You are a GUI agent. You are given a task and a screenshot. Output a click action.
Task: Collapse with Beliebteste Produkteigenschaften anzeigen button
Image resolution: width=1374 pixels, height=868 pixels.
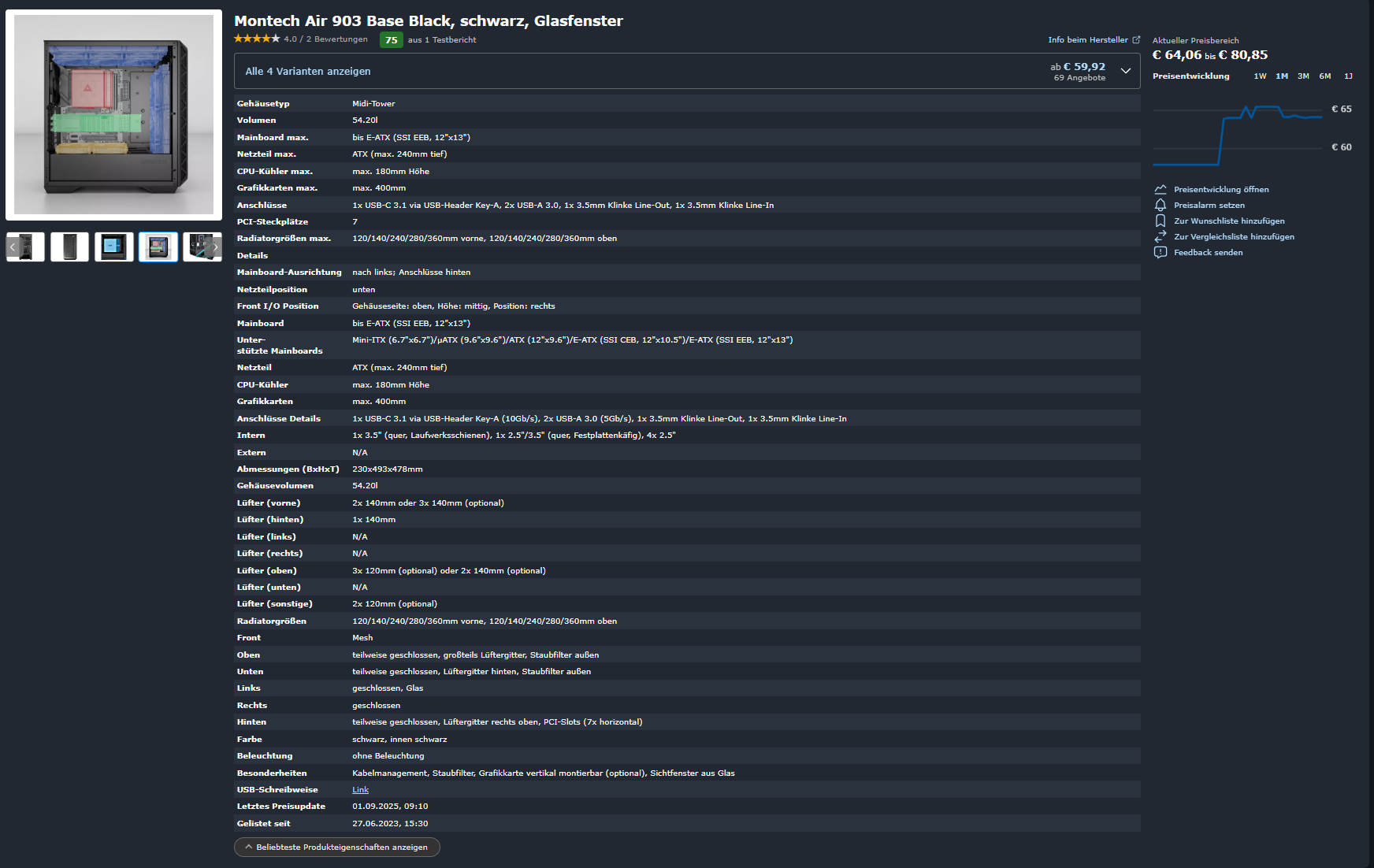click(x=337, y=847)
